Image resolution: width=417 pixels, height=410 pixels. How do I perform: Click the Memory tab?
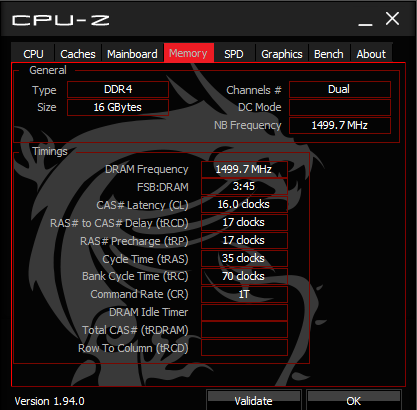click(188, 53)
